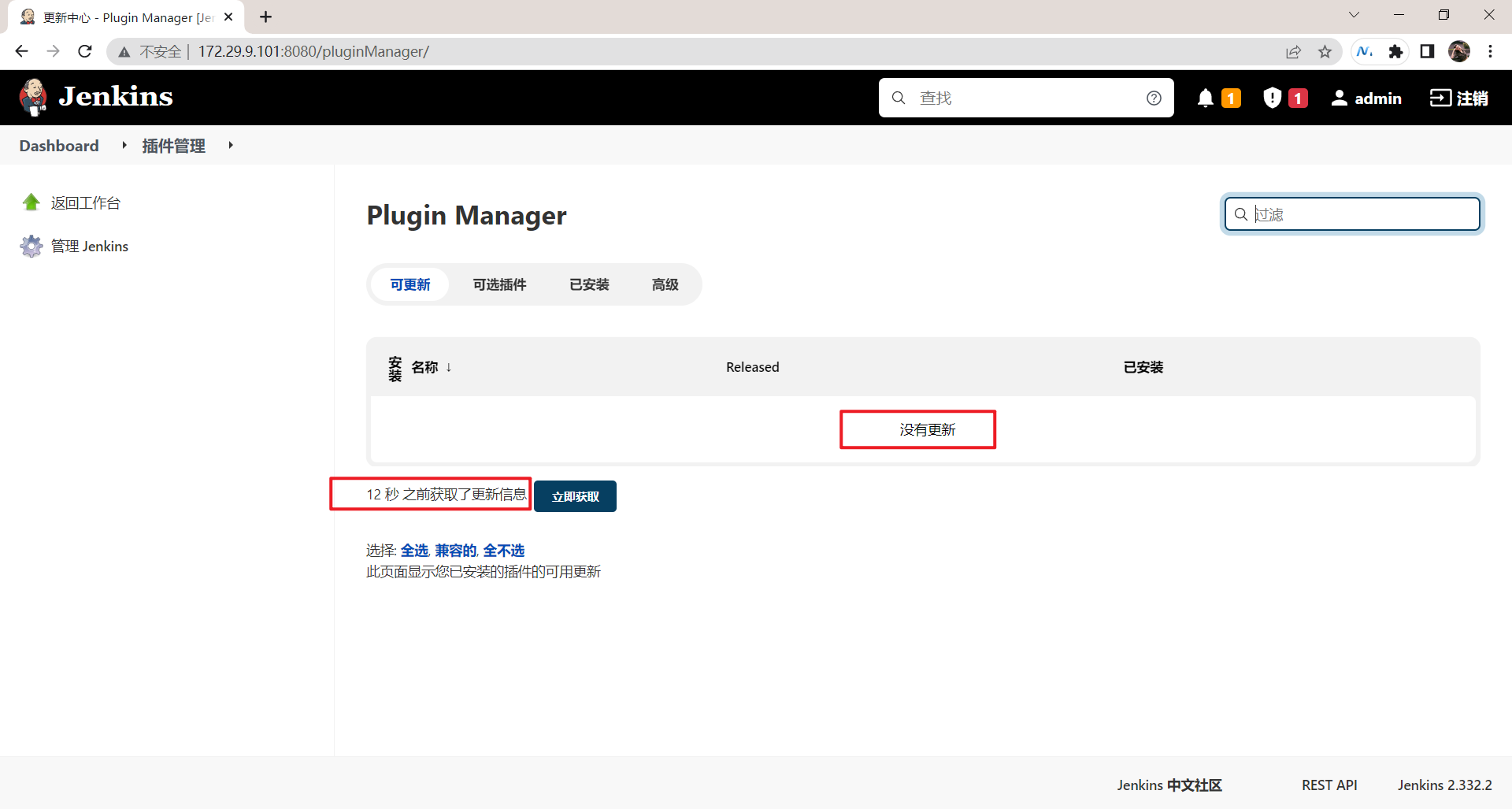1512x809 pixels.
Task: Go back with browser back arrow
Action: (x=21, y=51)
